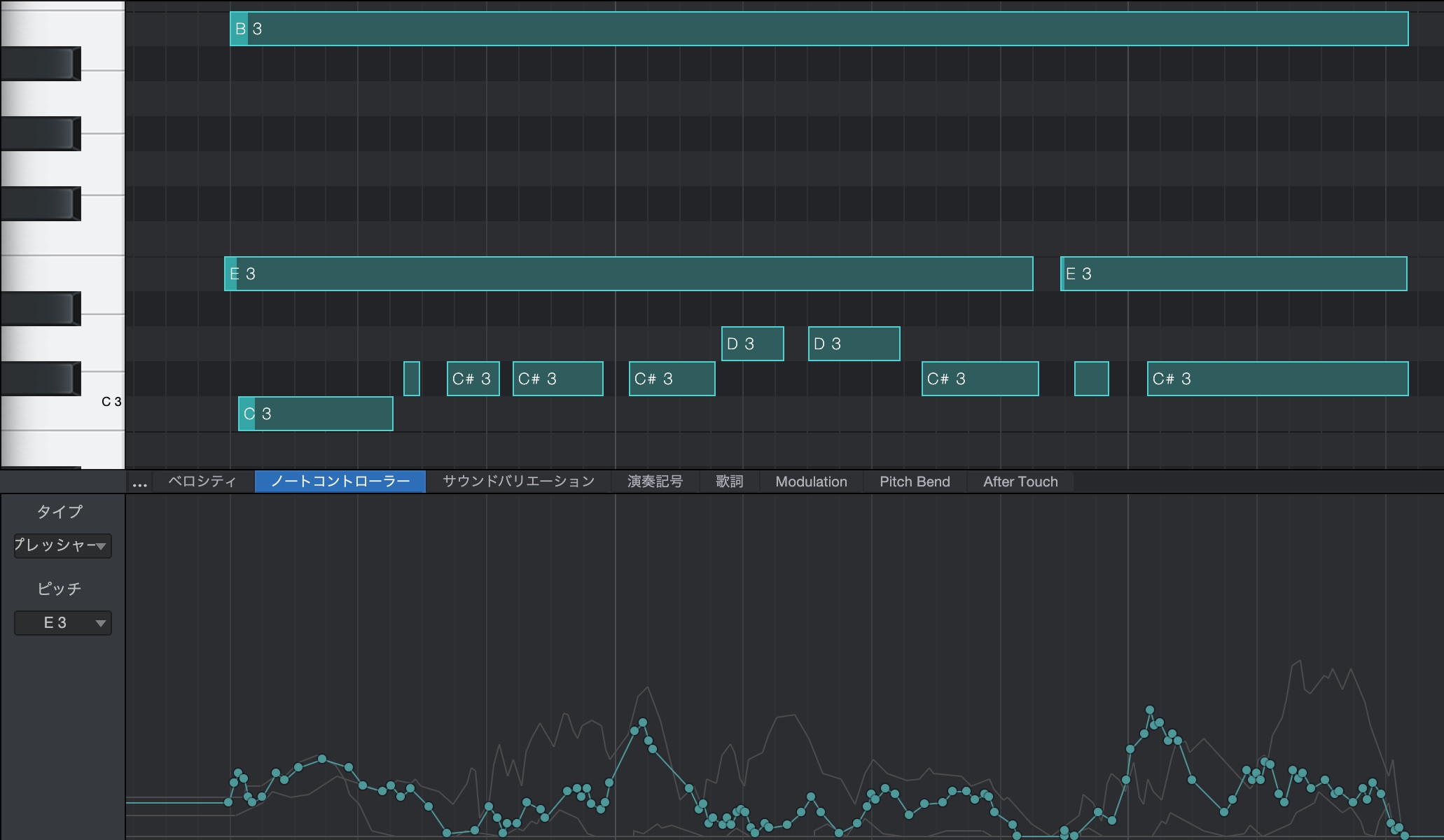Select the long first E 3 note
The width and height of the screenshot is (1444, 840).
(x=628, y=274)
